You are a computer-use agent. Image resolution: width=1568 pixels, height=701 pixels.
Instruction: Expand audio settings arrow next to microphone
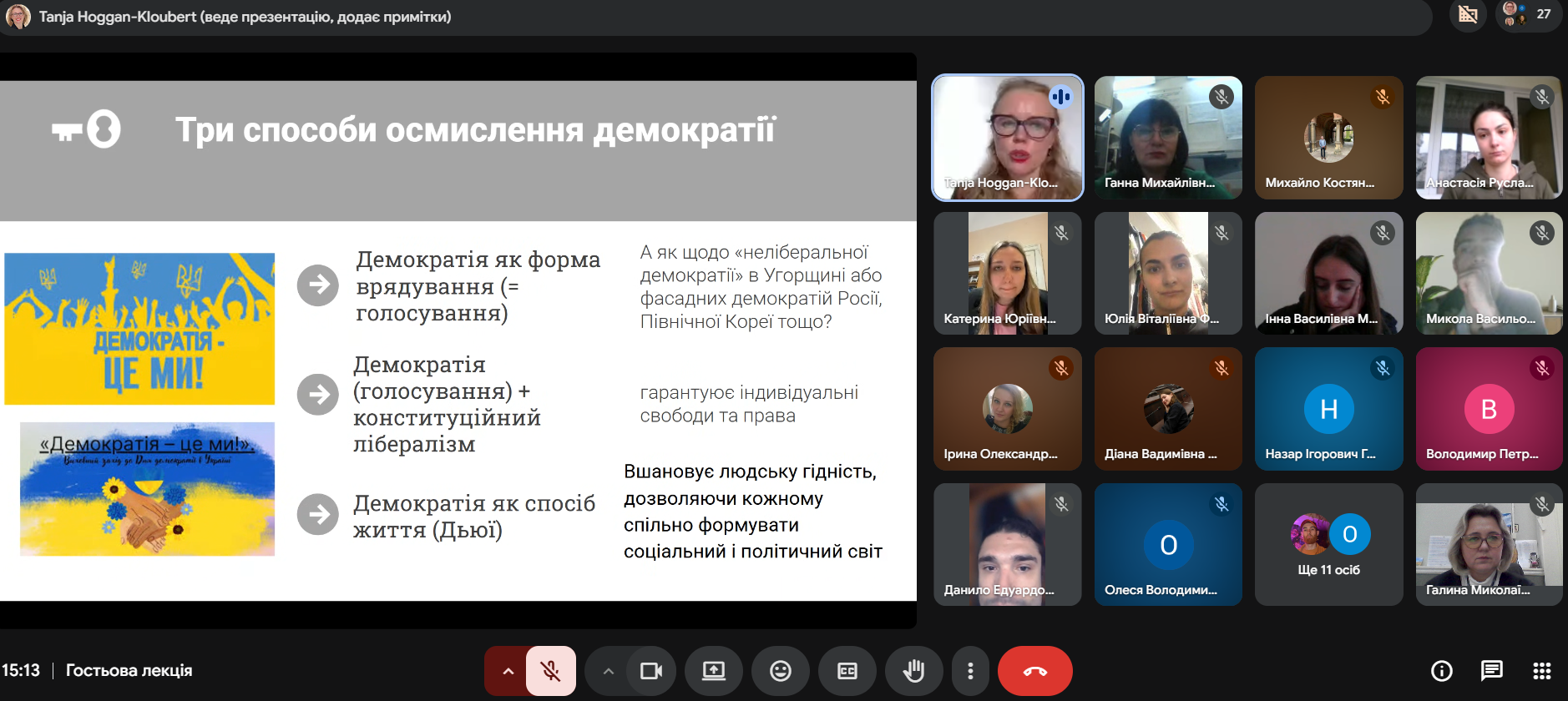point(507,671)
